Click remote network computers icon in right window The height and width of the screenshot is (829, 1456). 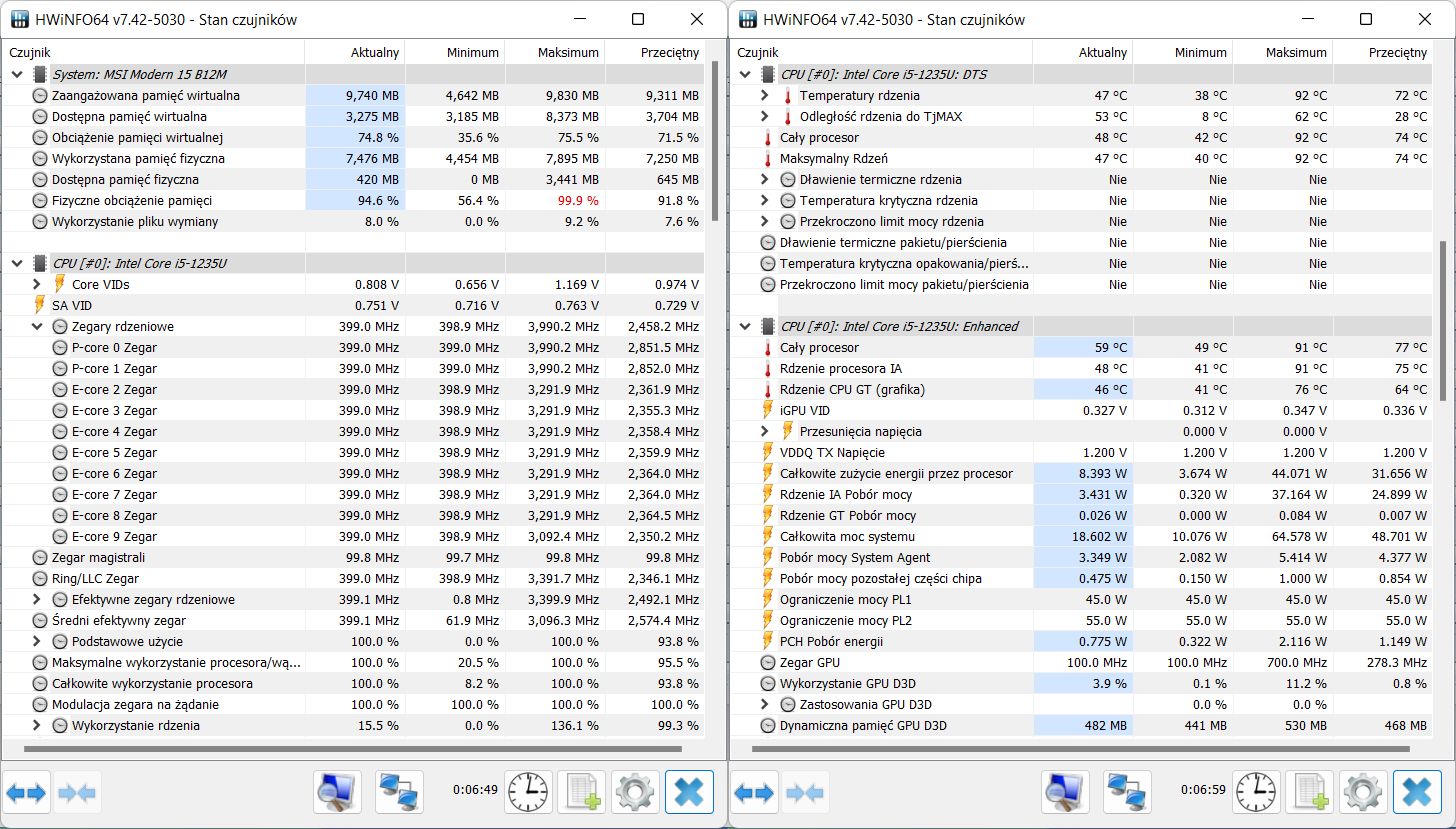[x=1128, y=794]
